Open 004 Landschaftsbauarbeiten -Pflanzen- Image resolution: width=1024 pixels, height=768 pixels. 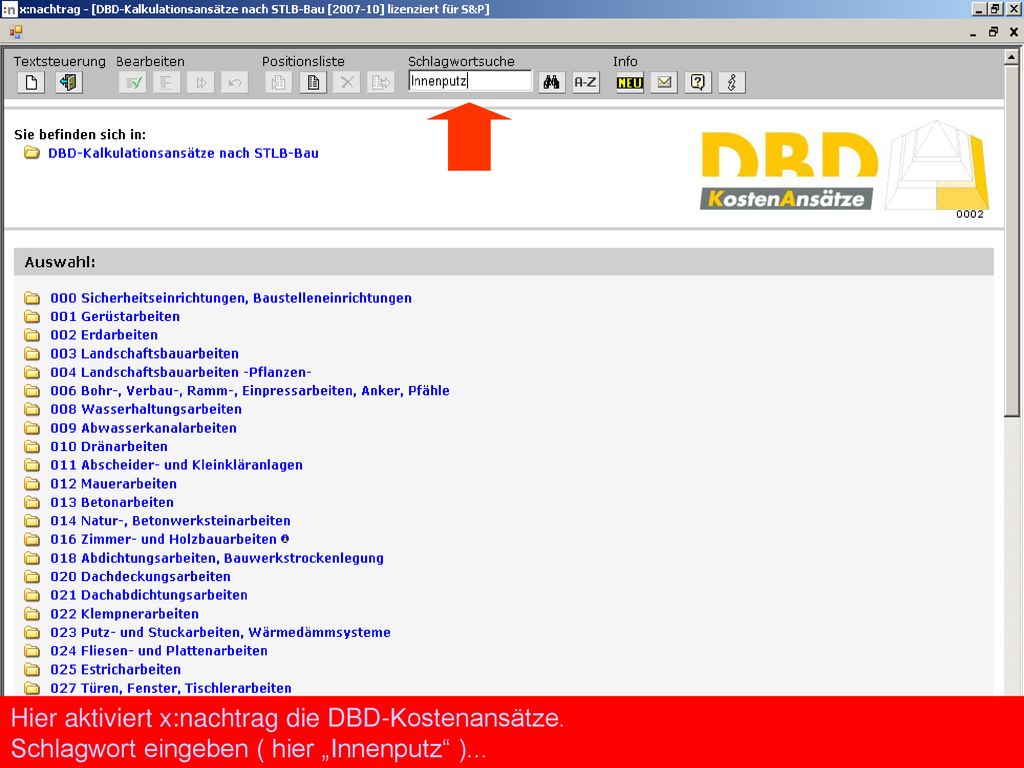pyautogui.click(x=181, y=372)
